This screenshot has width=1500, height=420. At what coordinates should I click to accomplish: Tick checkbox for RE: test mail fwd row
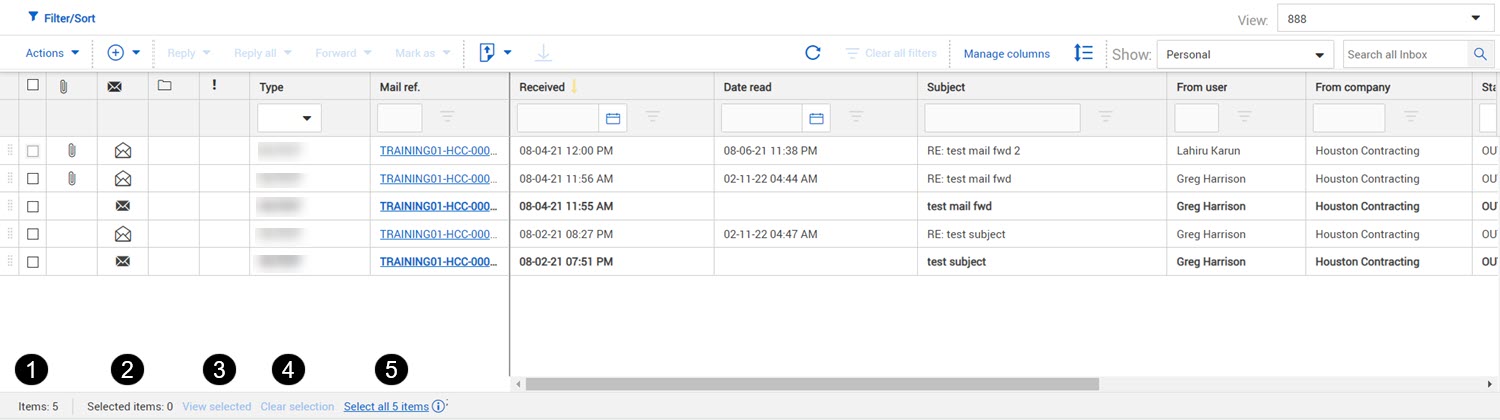(33, 179)
